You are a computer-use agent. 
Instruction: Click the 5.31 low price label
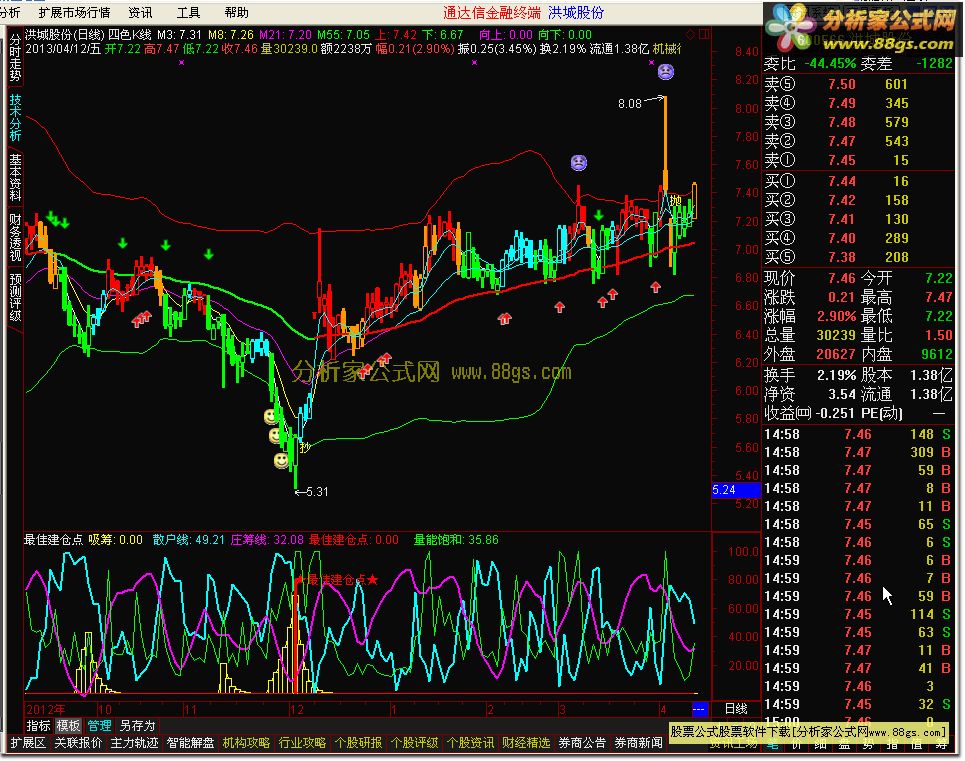click(317, 492)
